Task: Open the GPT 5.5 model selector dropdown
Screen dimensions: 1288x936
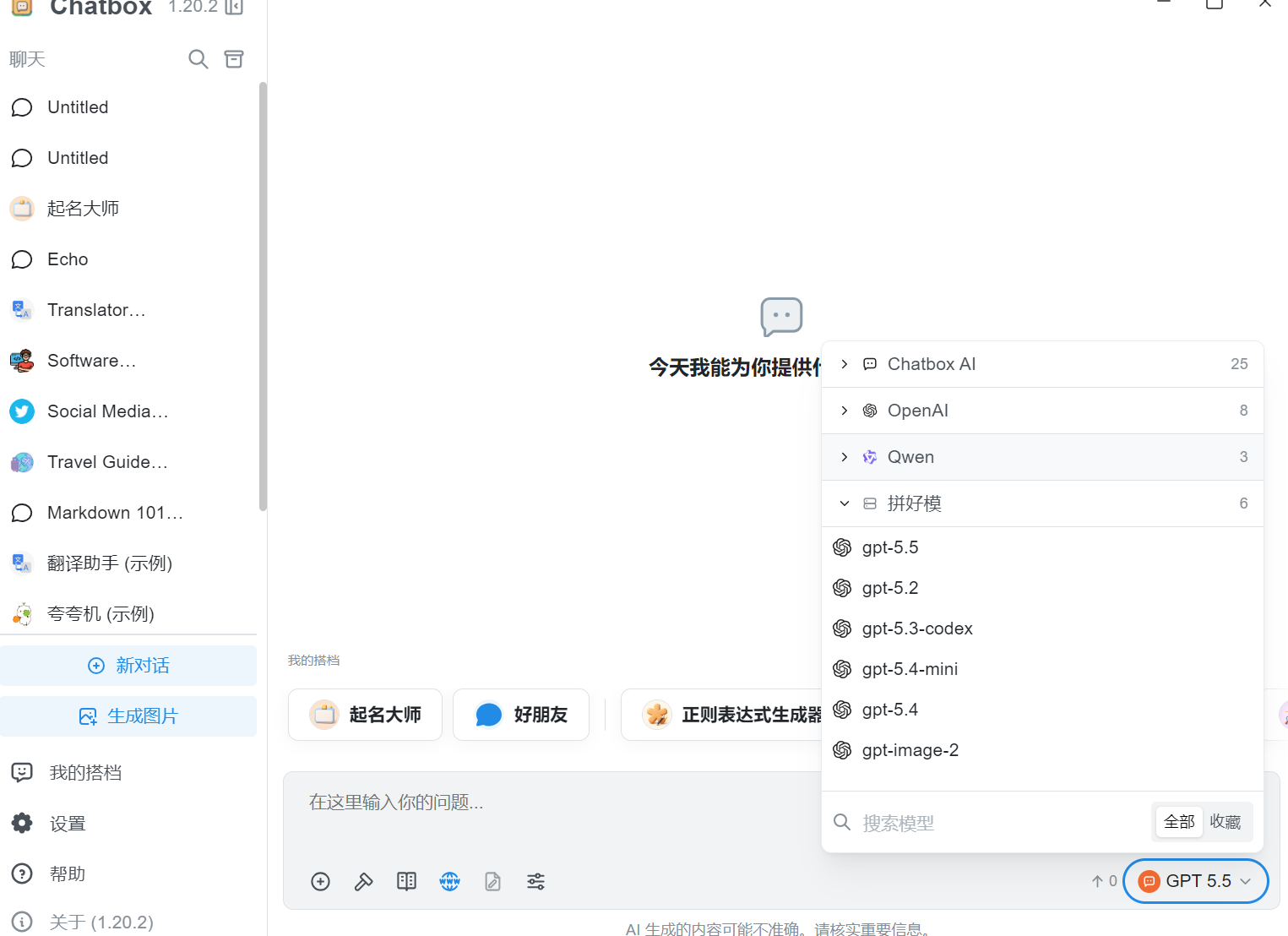Action: point(1195,881)
